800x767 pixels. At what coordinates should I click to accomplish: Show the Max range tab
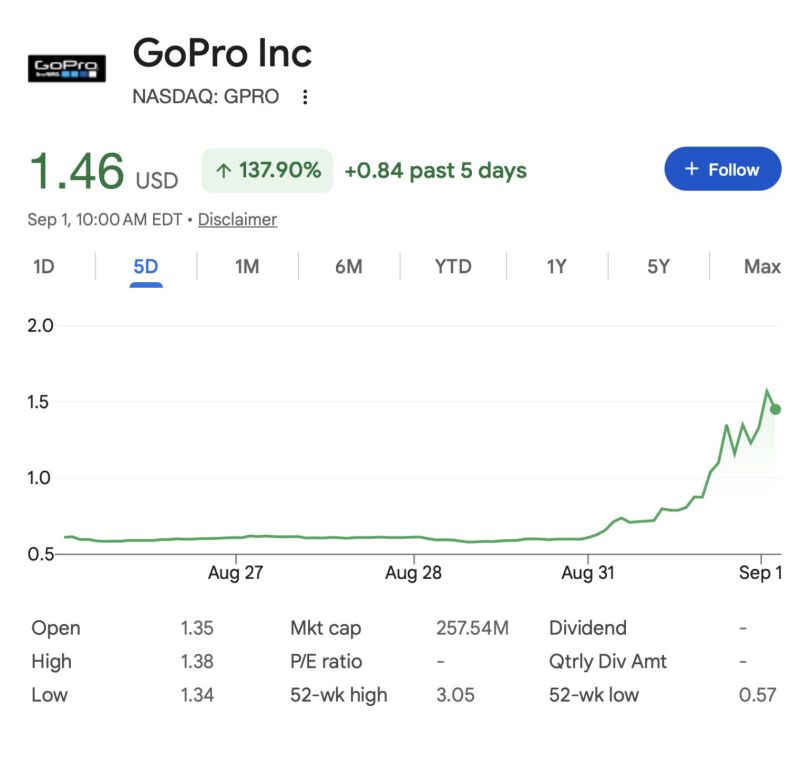[x=762, y=266]
